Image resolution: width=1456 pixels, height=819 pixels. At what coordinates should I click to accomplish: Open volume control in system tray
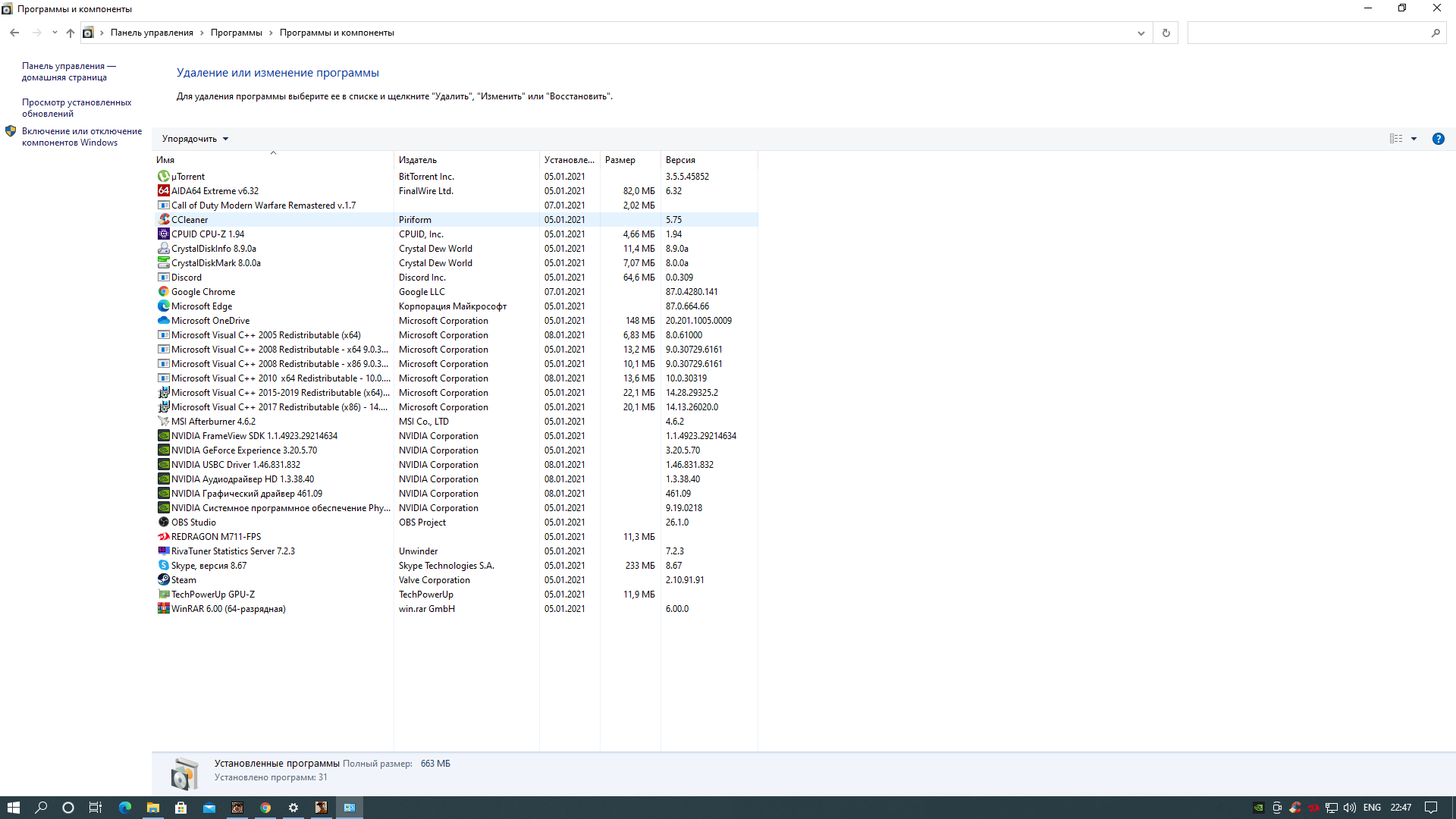coord(1350,808)
